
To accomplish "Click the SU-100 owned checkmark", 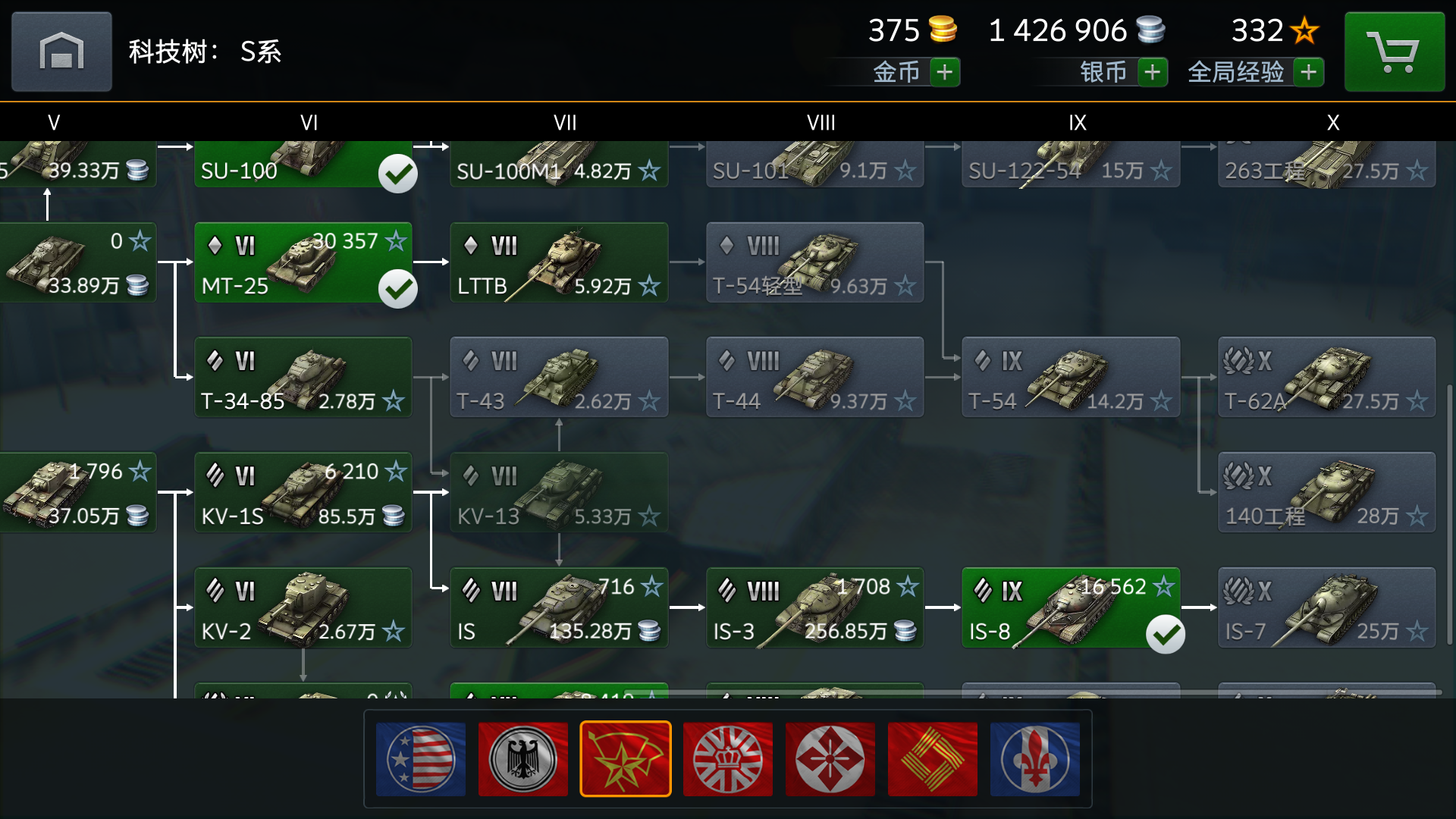I will 398,174.
